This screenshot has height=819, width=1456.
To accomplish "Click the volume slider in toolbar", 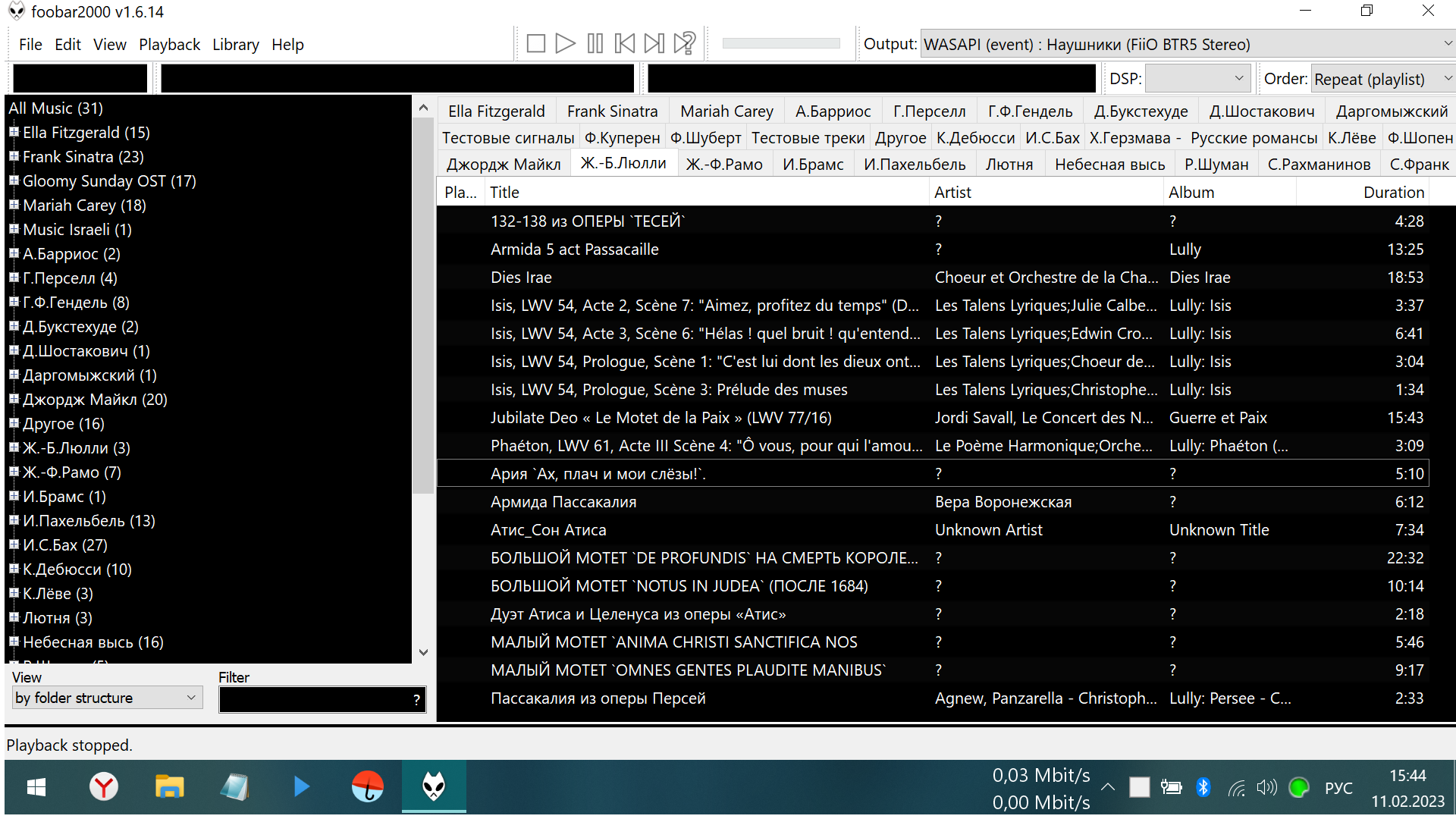I will tap(780, 43).
